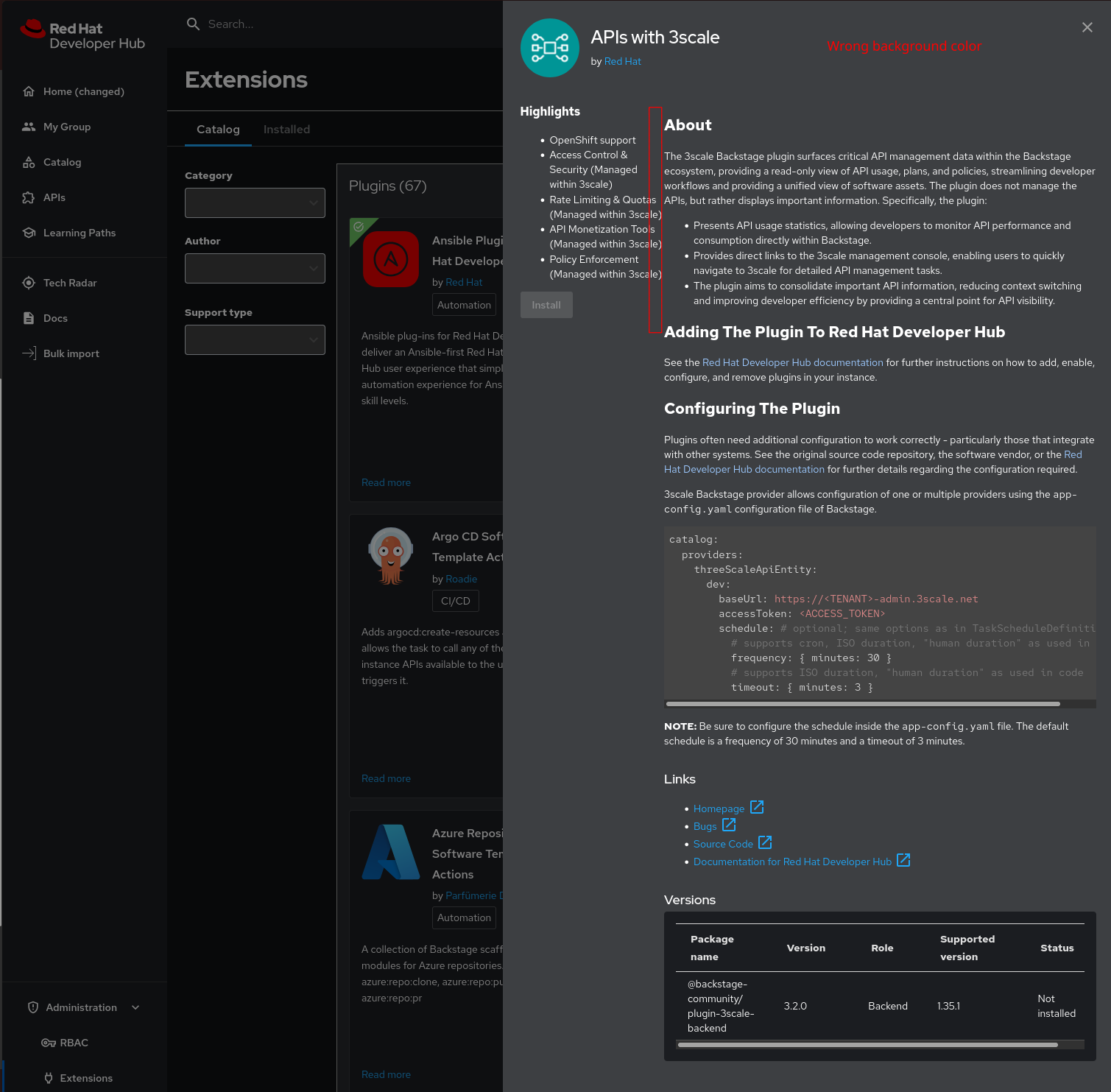Click Read more on Azure Repositories card
1111x1092 pixels.
click(386, 1074)
